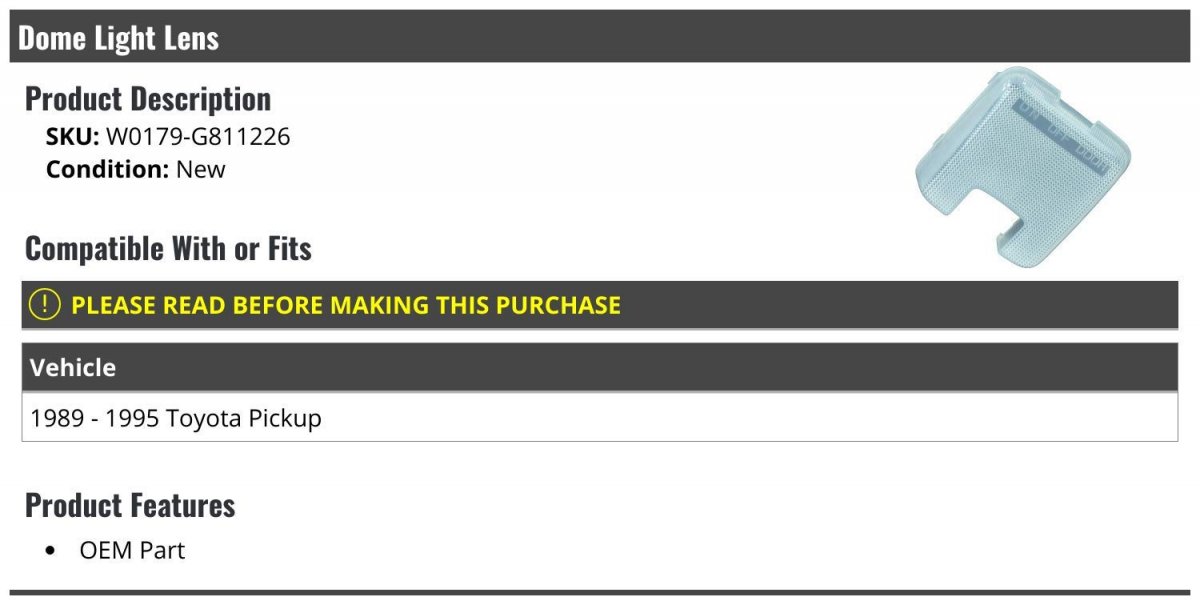Viewport: 1200px width, 605px height.
Task: Click the yellow exclamation warning icon
Action: (x=44, y=305)
